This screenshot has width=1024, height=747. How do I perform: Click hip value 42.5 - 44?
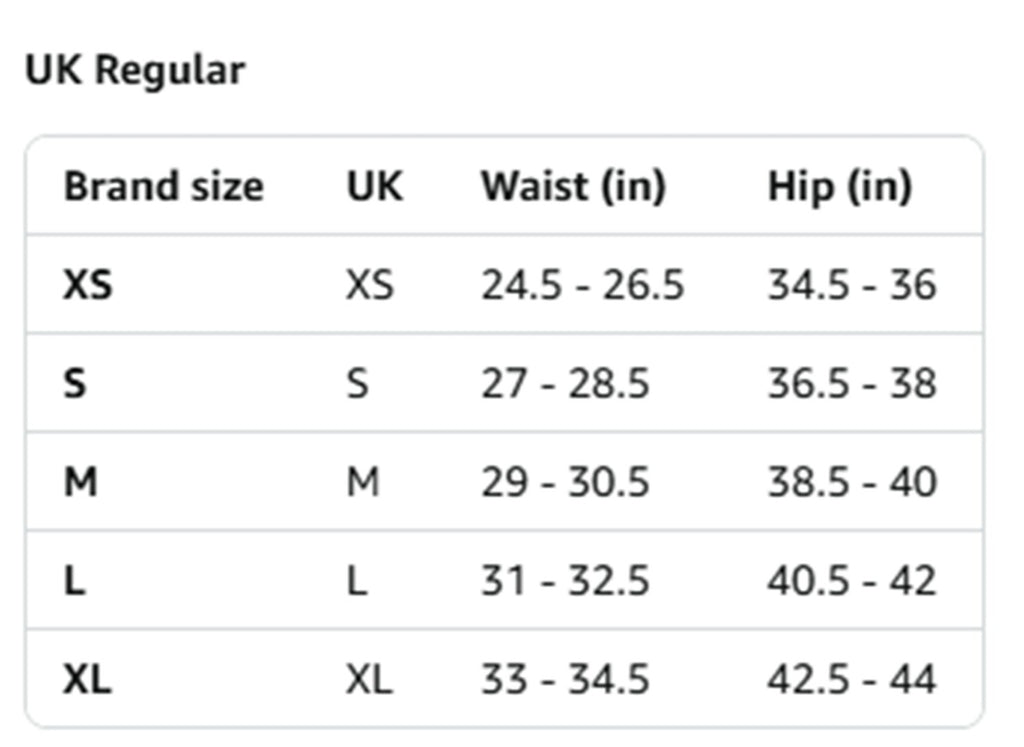[852, 680]
